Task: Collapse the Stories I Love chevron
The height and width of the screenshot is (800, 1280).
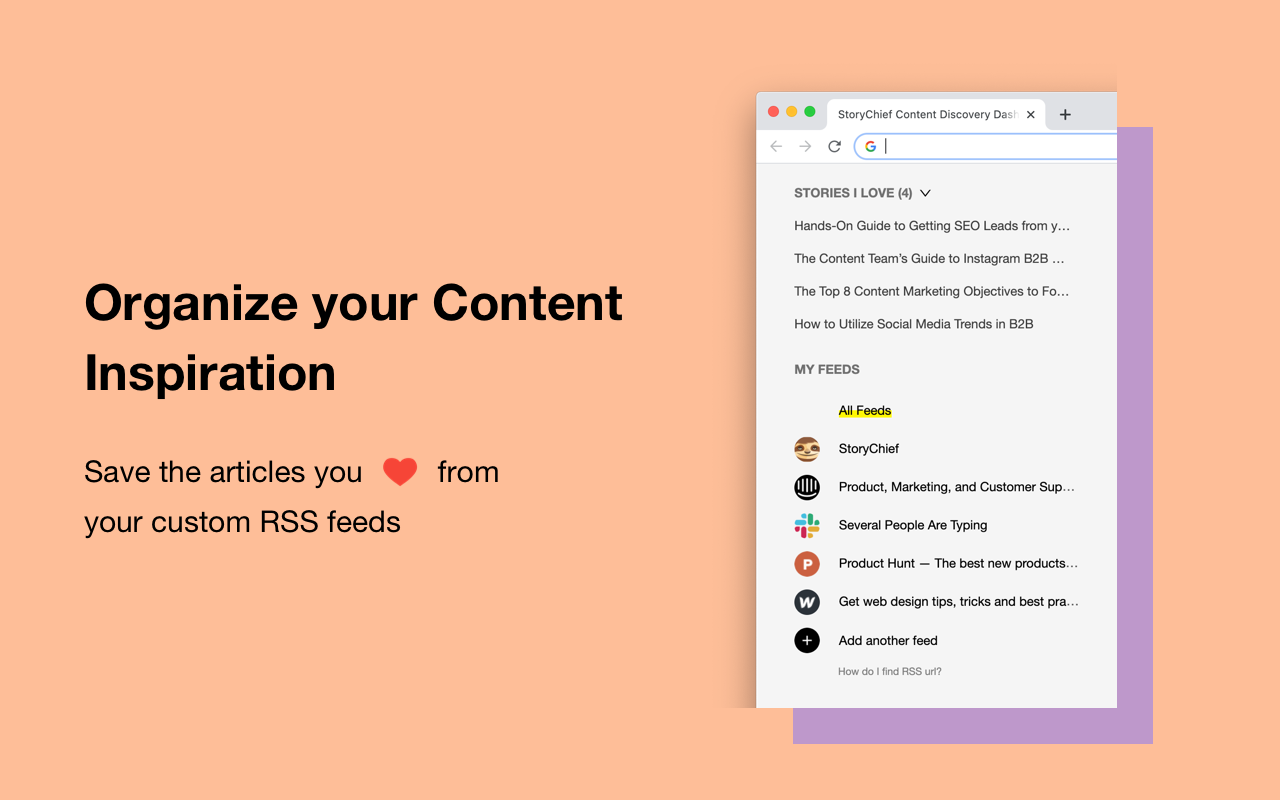Action: coord(925,193)
